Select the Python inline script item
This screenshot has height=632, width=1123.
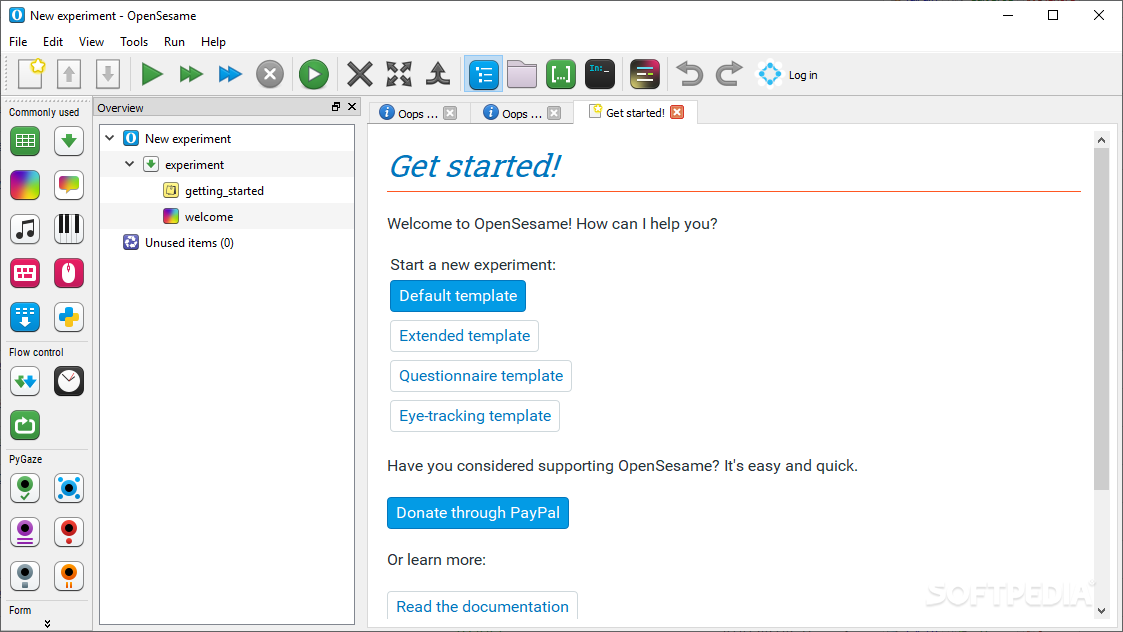(69, 317)
